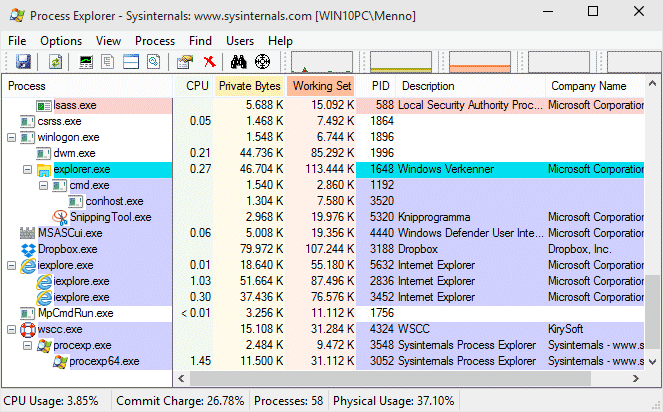
Task: Sort by Company Name column header
Action: click(x=595, y=86)
